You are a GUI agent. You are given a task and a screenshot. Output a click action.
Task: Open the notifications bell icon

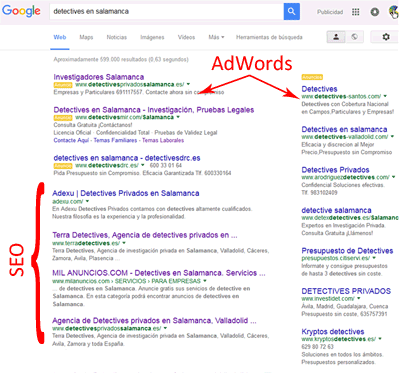[x=375, y=12]
